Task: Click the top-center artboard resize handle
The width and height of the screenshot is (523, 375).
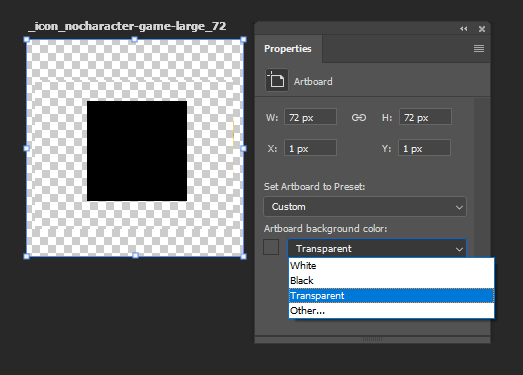Action: (x=134, y=39)
